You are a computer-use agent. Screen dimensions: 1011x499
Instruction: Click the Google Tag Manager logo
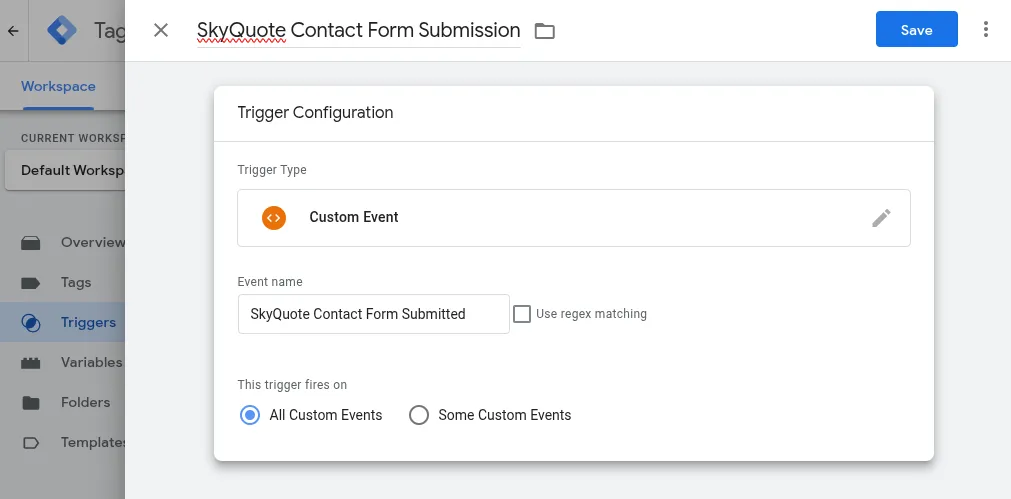62,30
